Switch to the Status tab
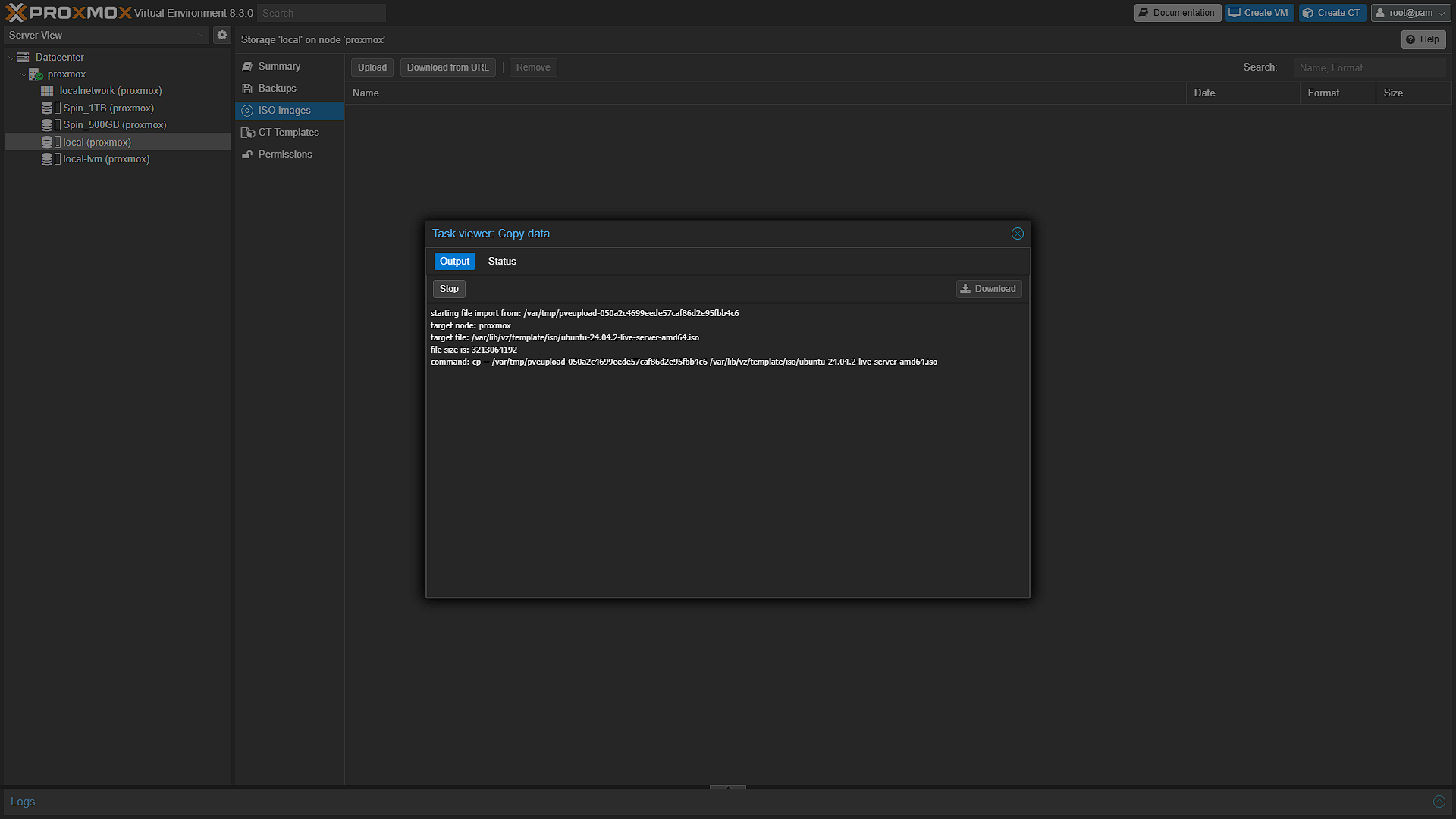 click(x=502, y=262)
